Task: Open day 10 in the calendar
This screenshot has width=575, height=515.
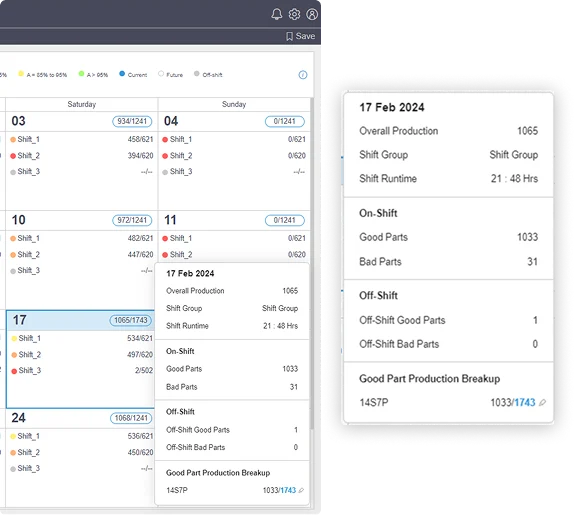Action: (18, 220)
